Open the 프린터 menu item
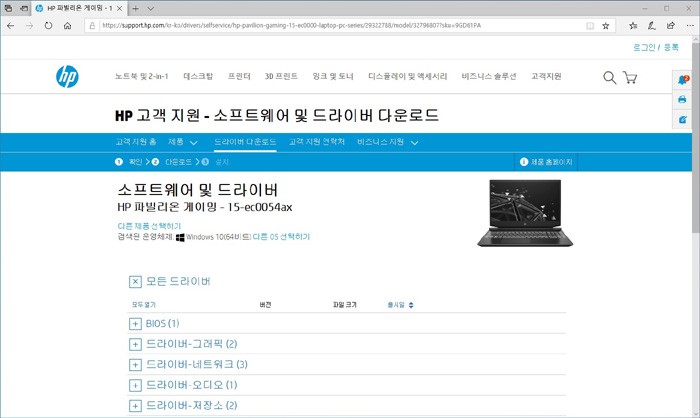 coord(239,77)
